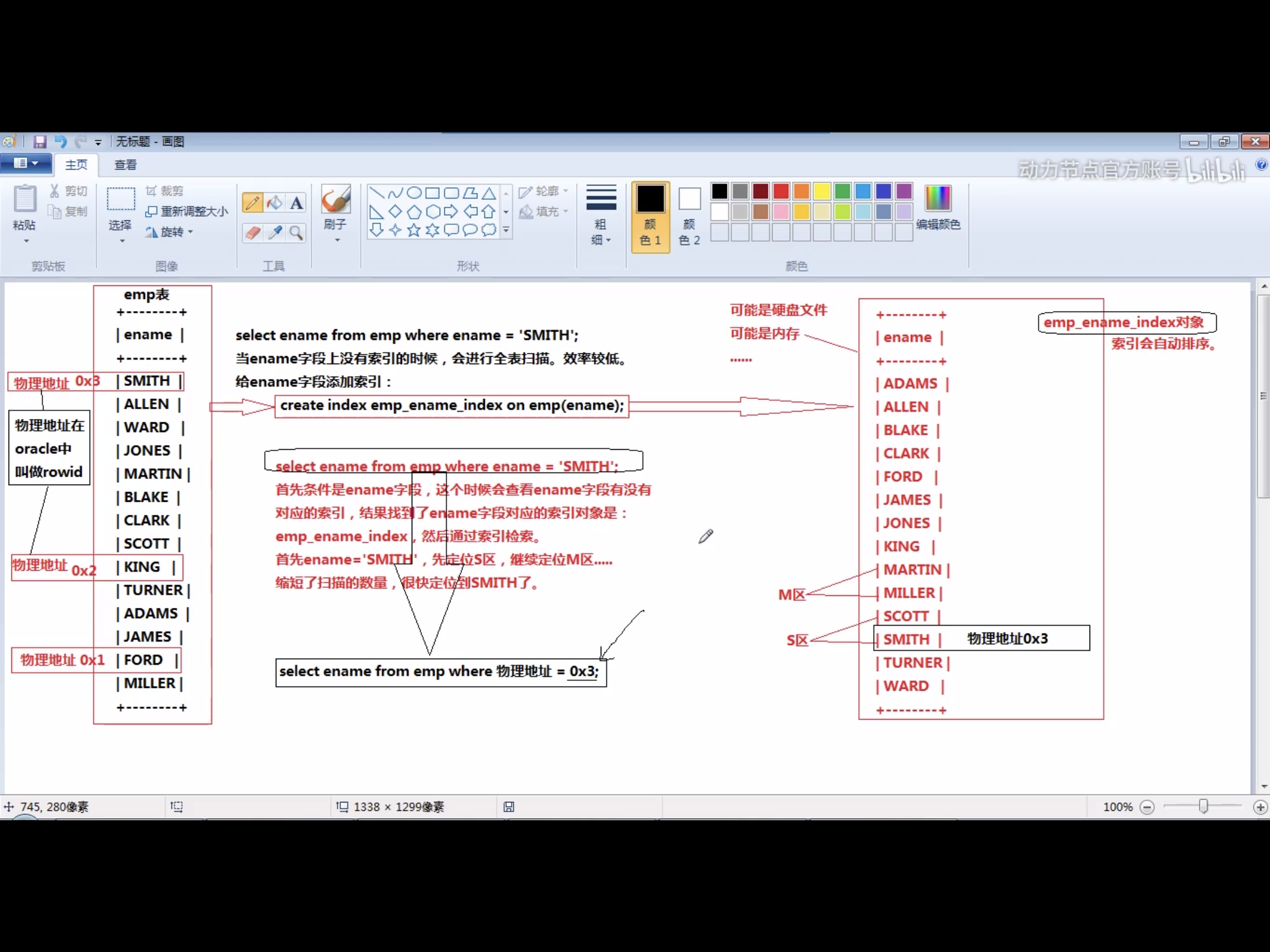The width and height of the screenshot is (1270, 952).
Task: Click the zoom out minus button
Action: (1147, 808)
